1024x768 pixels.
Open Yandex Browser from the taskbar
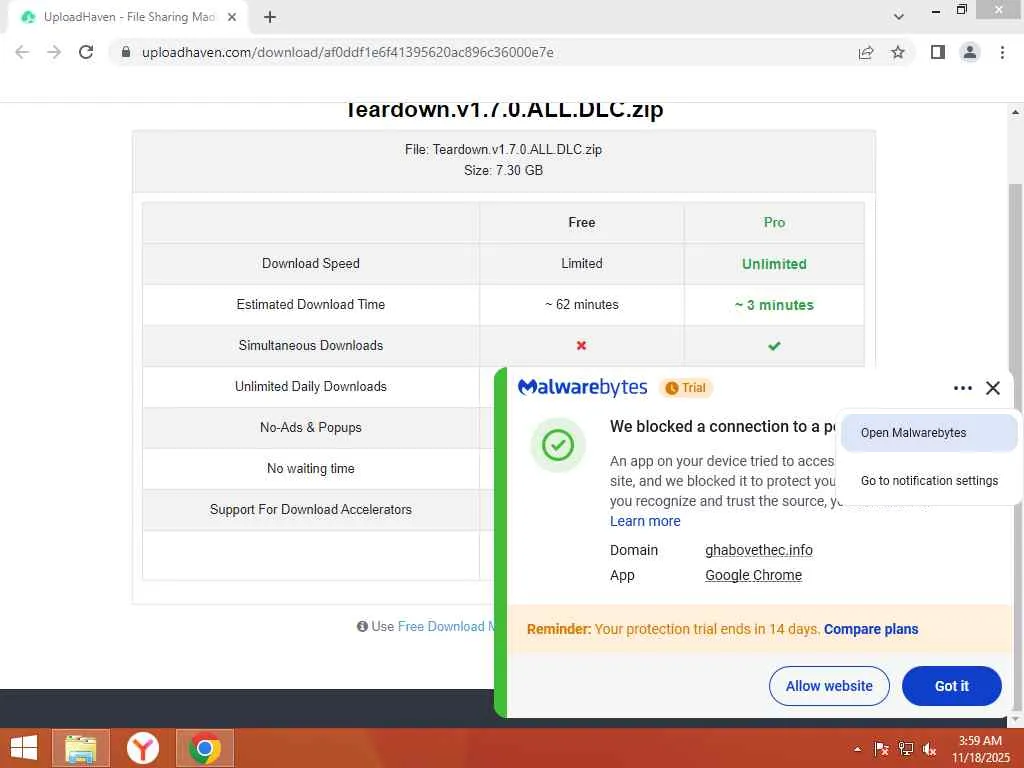click(142, 748)
